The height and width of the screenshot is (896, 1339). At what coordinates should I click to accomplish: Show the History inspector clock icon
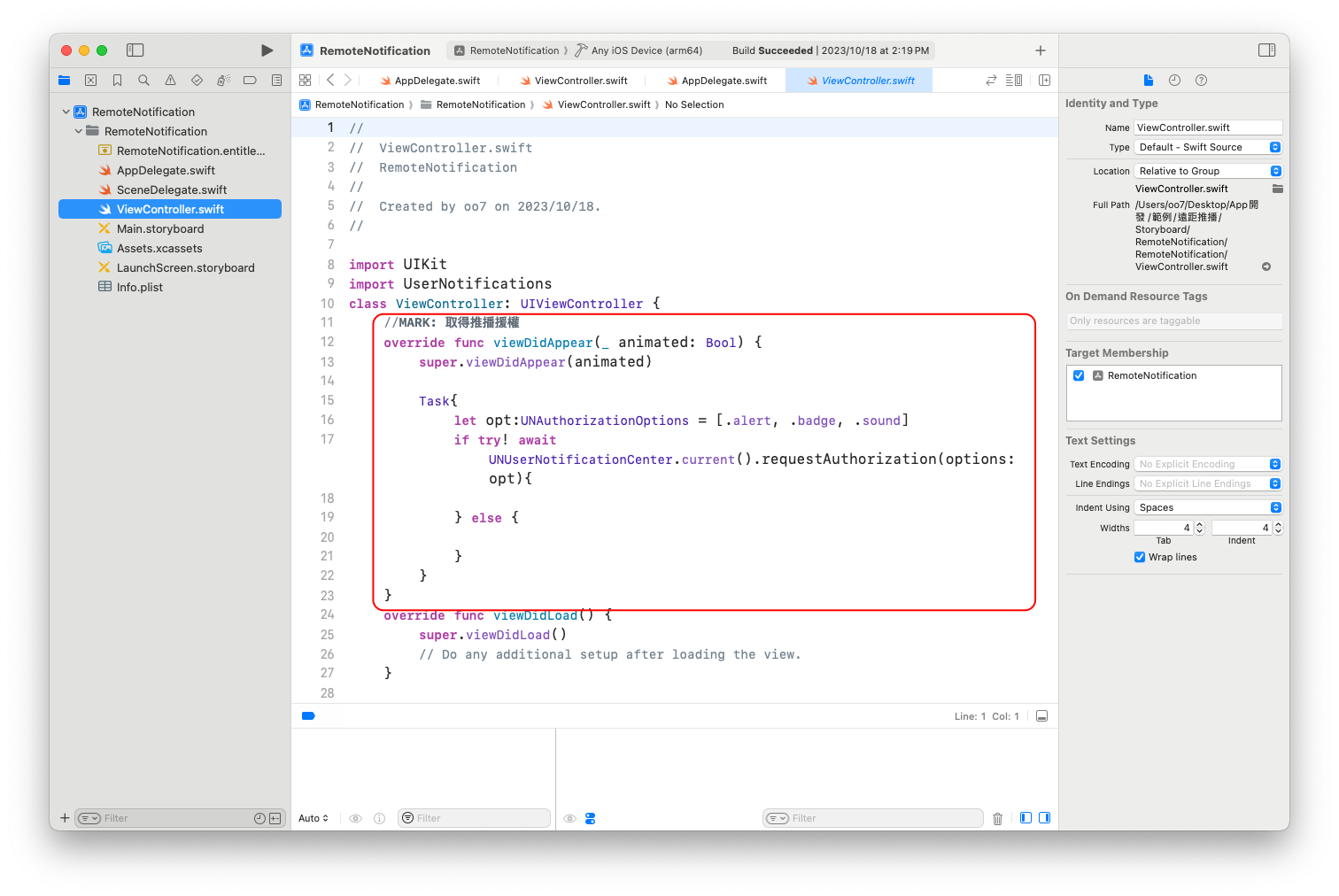pos(1174,81)
